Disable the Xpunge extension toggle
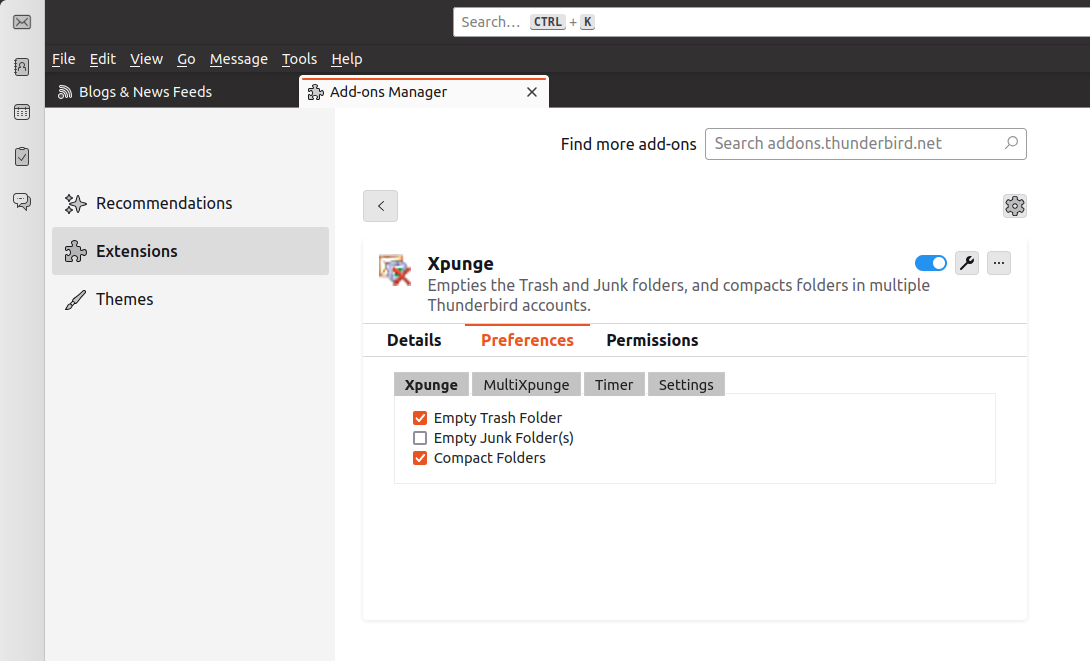 pos(930,263)
